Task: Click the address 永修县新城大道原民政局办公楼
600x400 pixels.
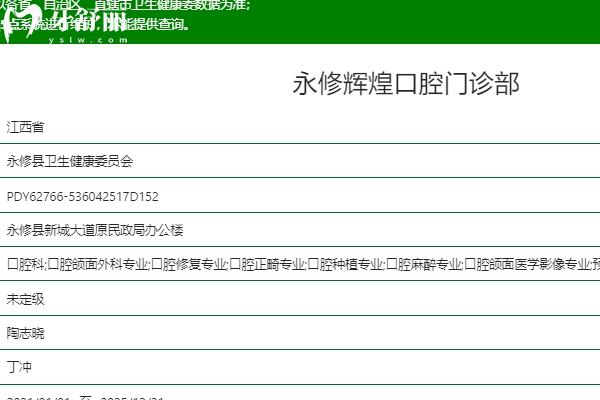Action: click(x=95, y=230)
